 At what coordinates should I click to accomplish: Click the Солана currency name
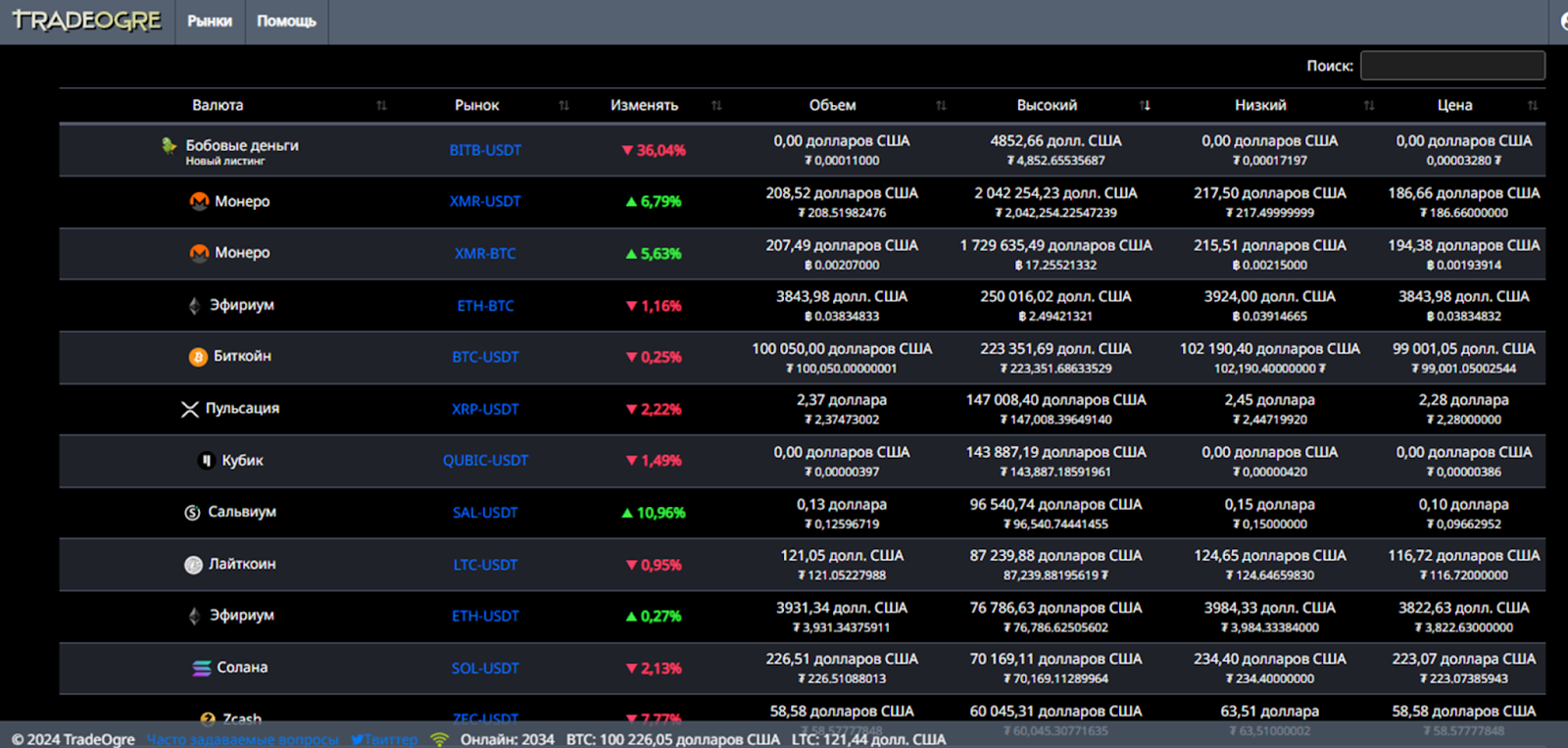point(242,667)
